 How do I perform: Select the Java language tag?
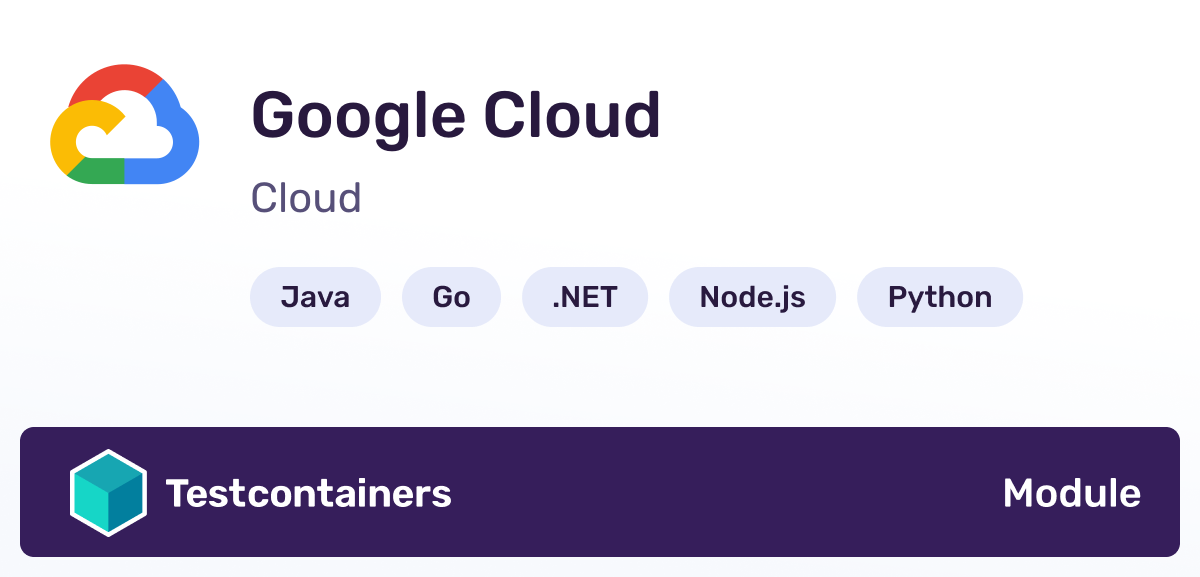315,297
